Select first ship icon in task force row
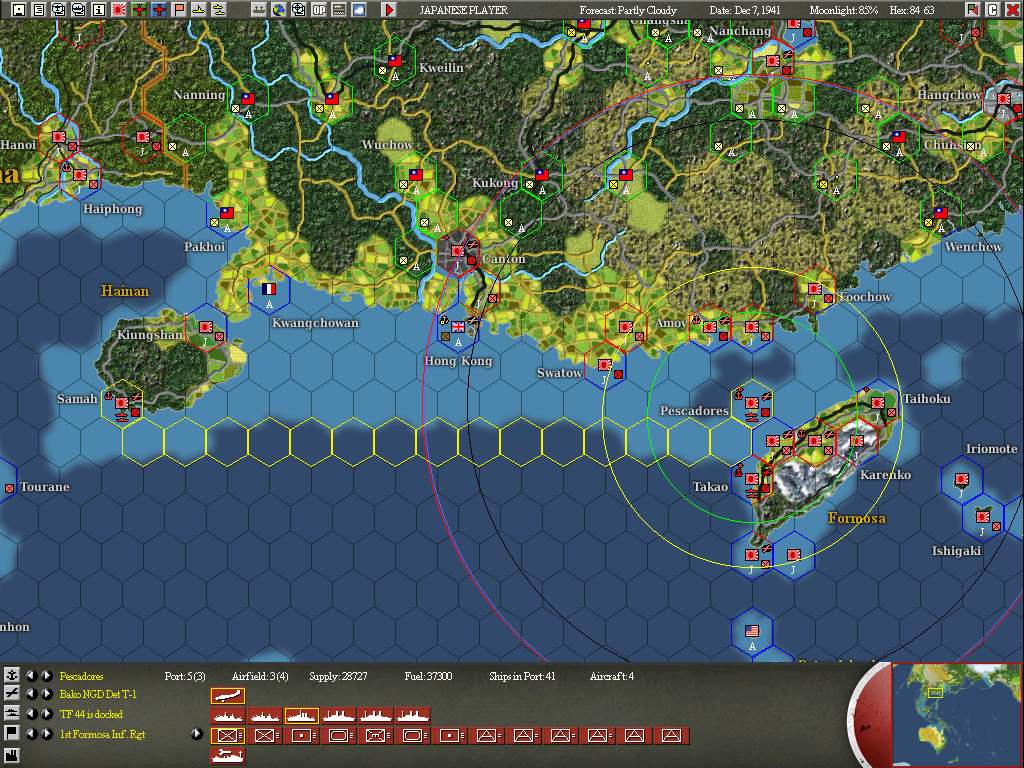This screenshot has height=768, width=1024. click(228, 716)
